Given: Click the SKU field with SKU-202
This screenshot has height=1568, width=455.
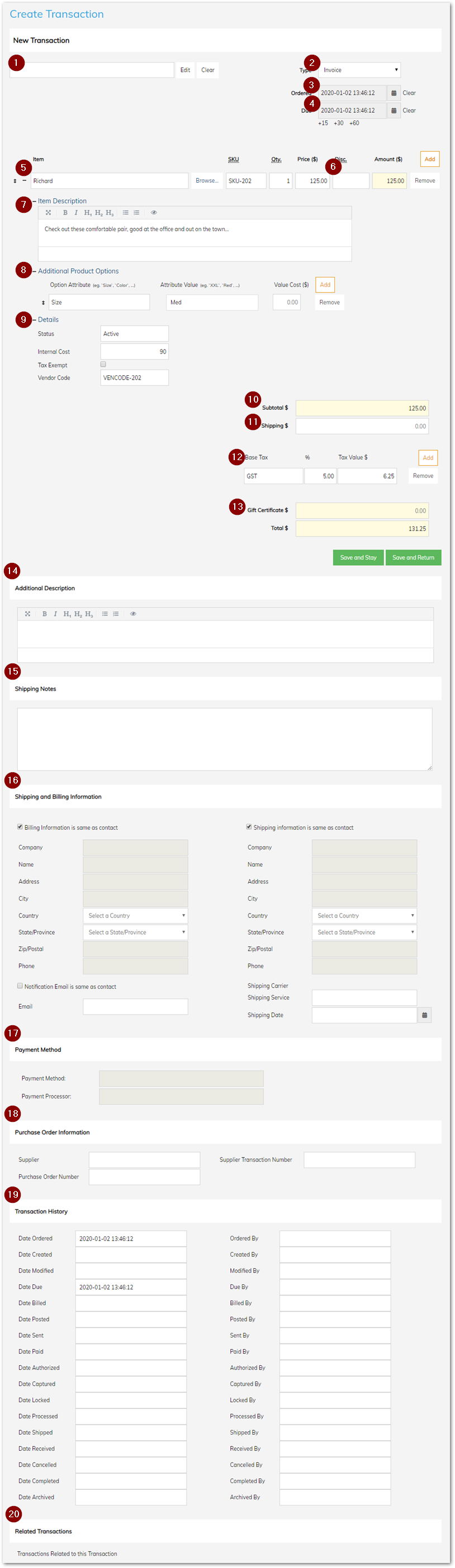Looking at the screenshot, I should (x=246, y=181).
